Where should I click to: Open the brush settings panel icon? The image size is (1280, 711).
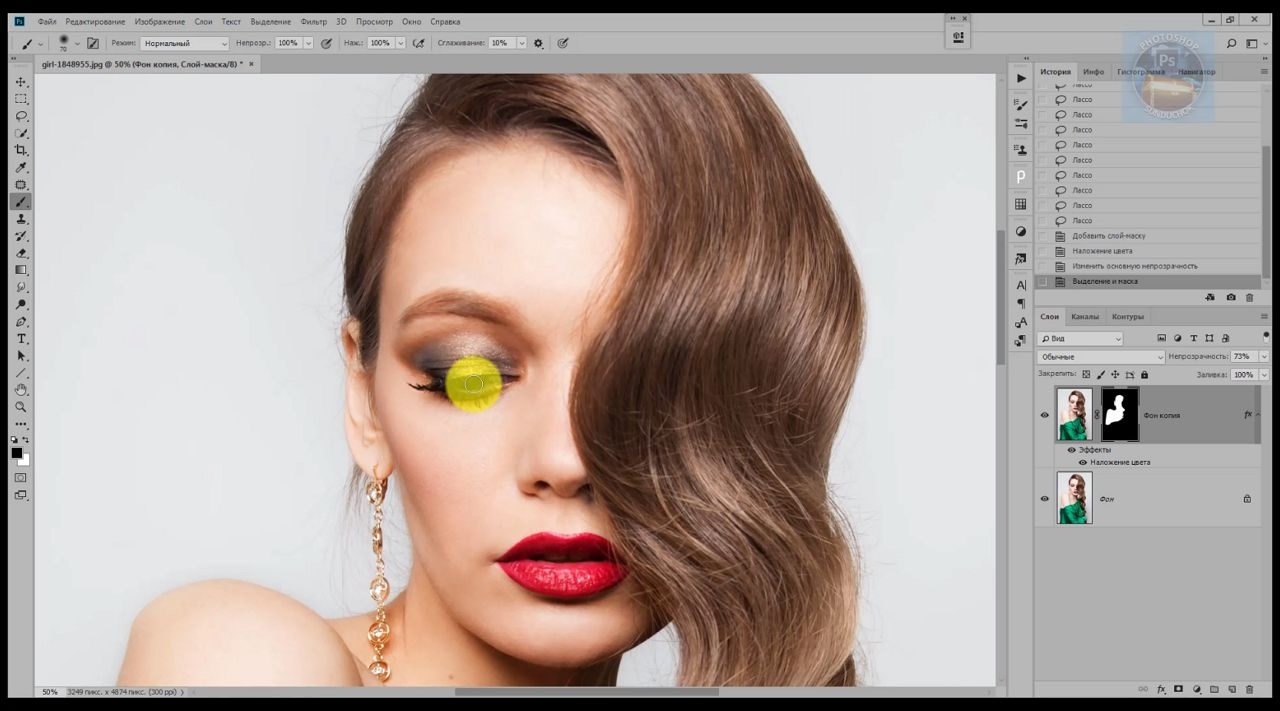tap(93, 43)
